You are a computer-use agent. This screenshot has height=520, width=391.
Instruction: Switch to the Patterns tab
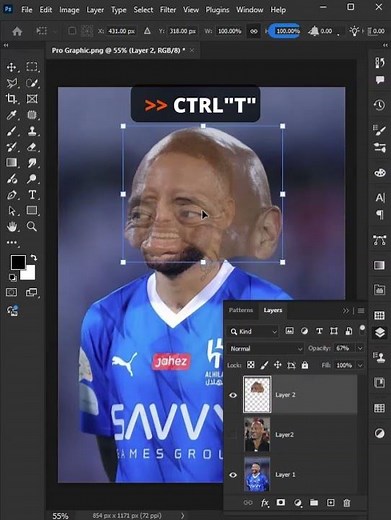click(241, 310)
